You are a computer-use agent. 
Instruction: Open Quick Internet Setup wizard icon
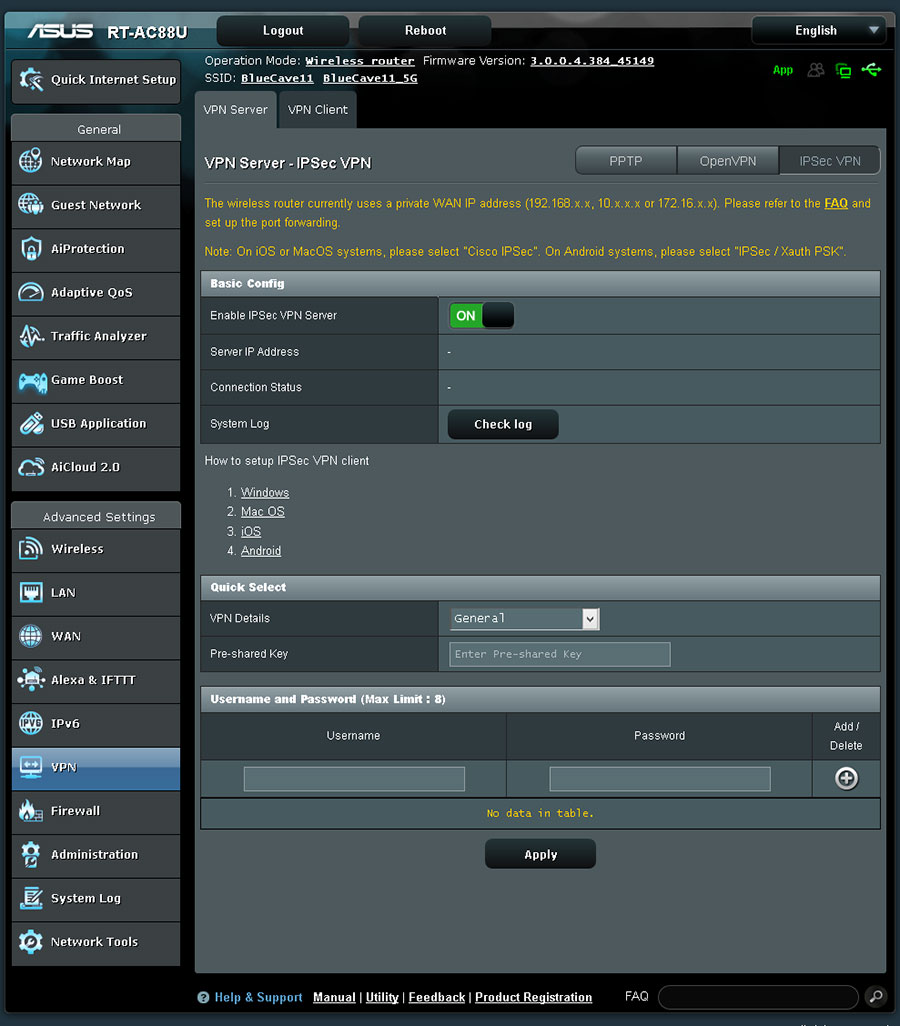click(x=31, y=80)
